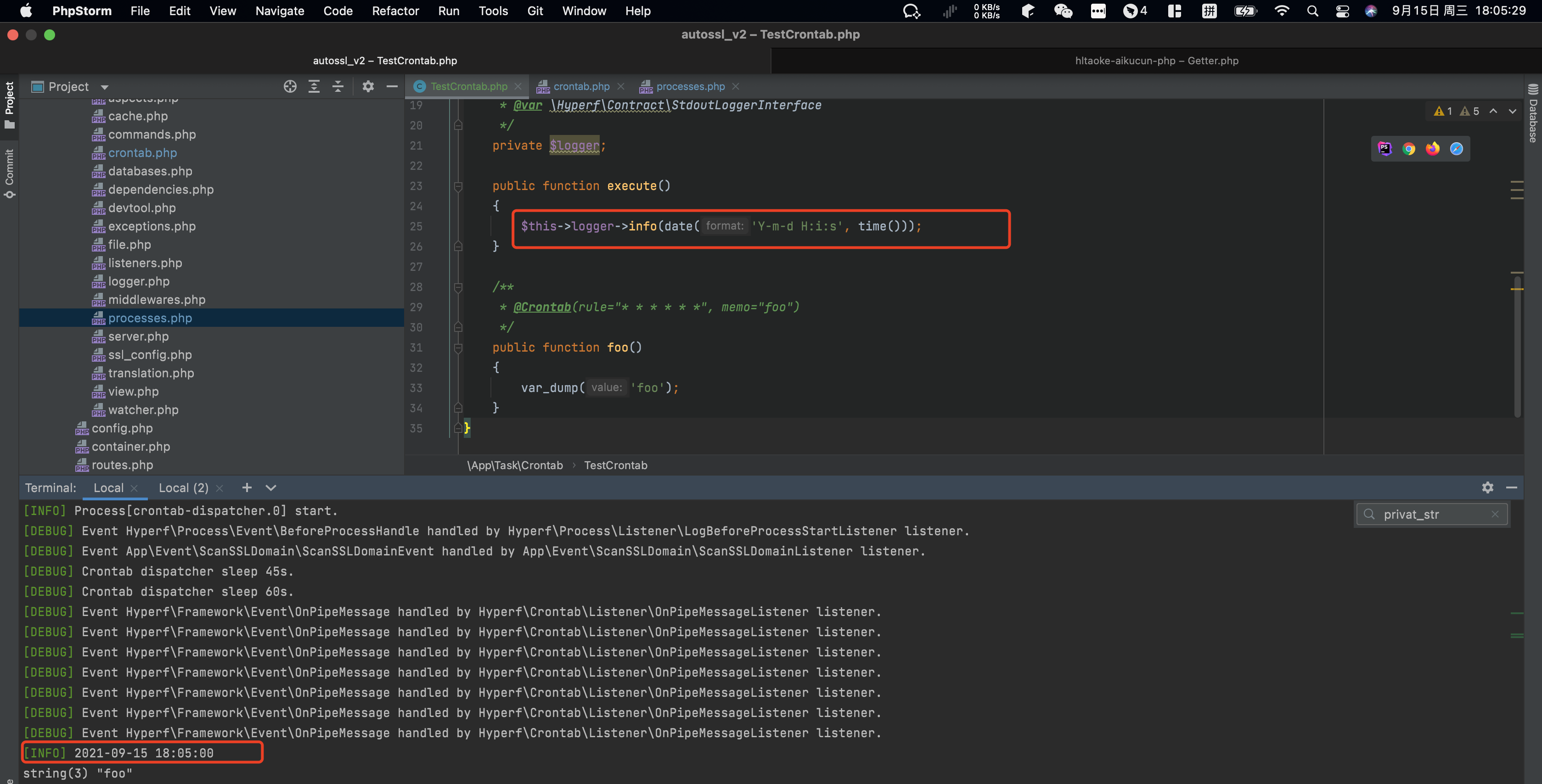The width and height of the screenshot is (1542, 784).
Task: Open Project panel settings gear
Action: (367, 86)
